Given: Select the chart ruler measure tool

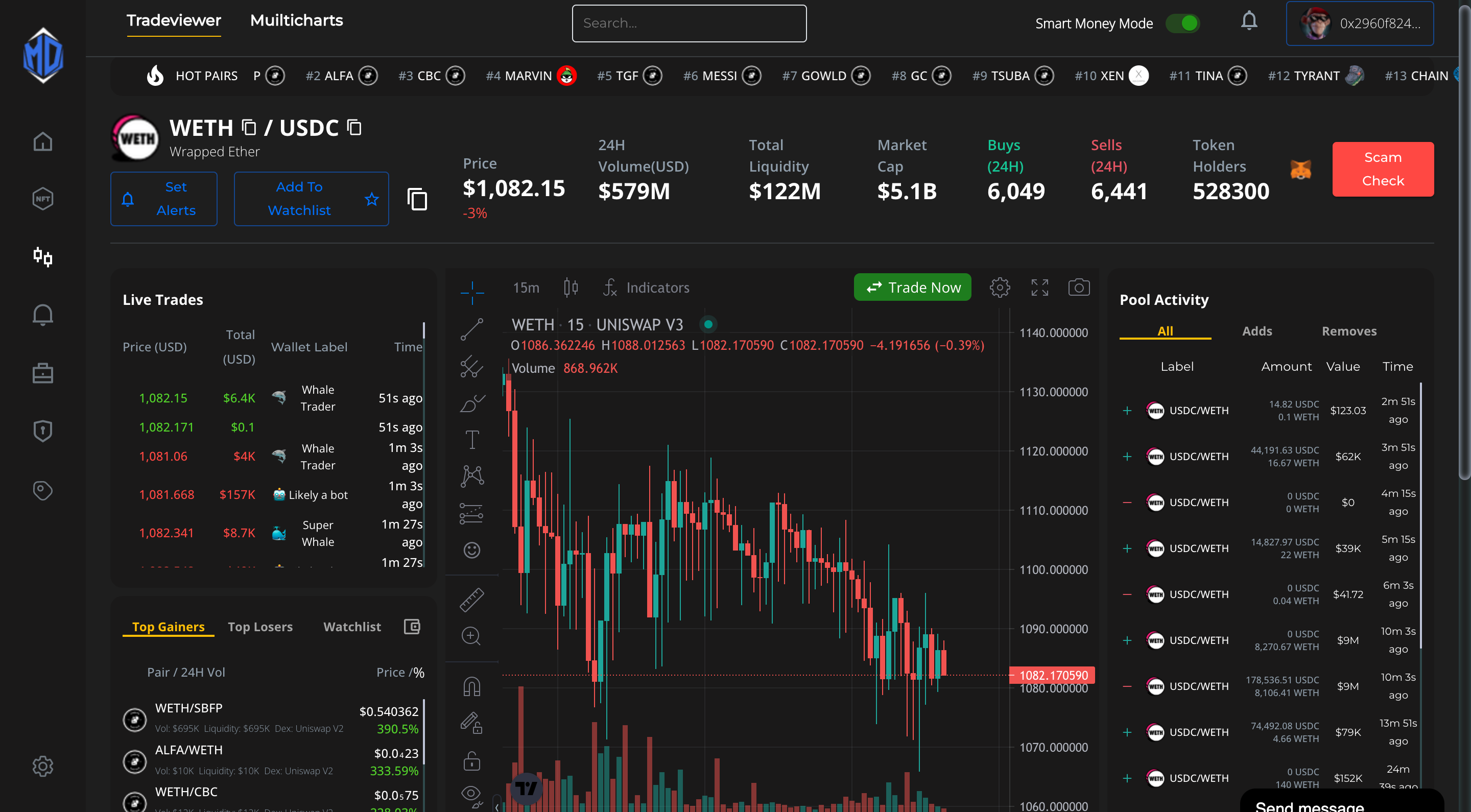Looking at the screenshot, I should click(472, 600).
